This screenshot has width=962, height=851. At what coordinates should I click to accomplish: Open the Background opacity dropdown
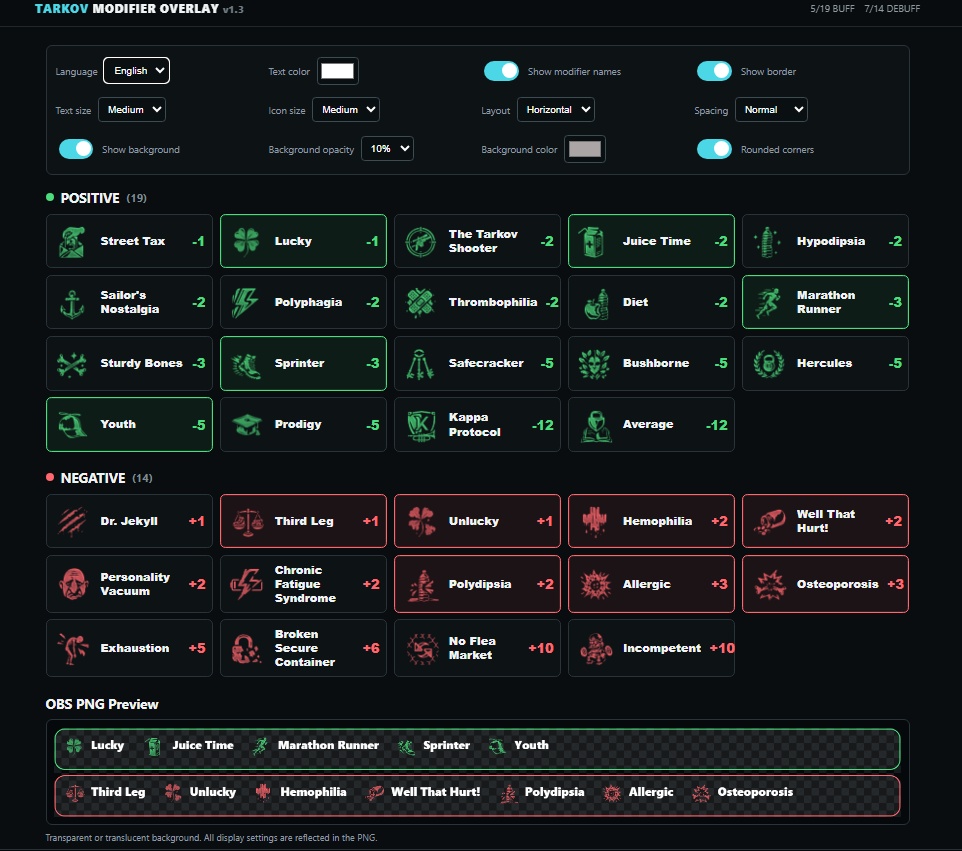coord(387,148)
